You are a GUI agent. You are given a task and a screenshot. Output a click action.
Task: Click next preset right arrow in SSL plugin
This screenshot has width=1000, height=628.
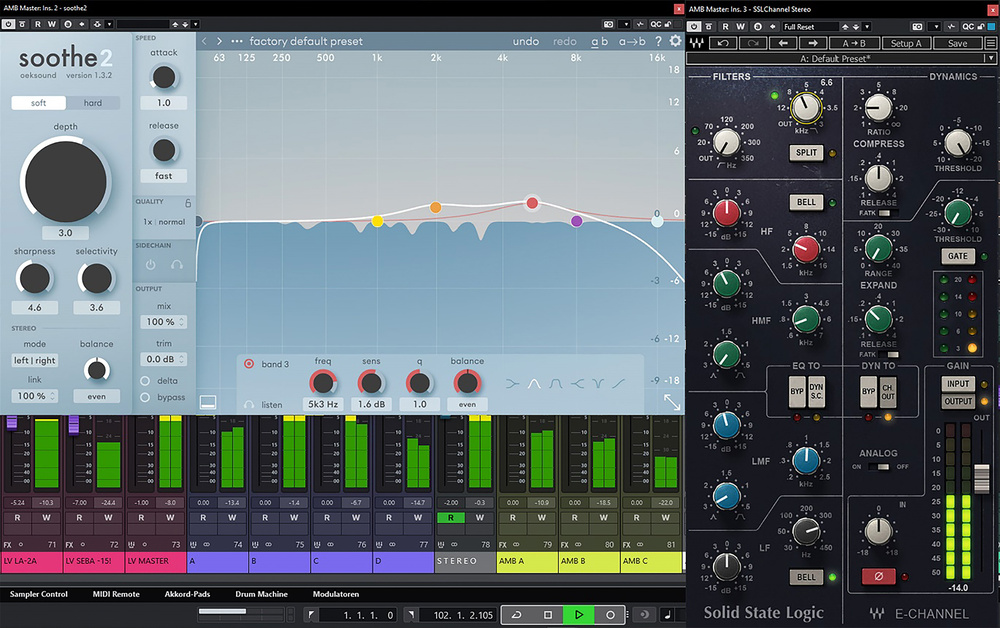coord(812,43)
